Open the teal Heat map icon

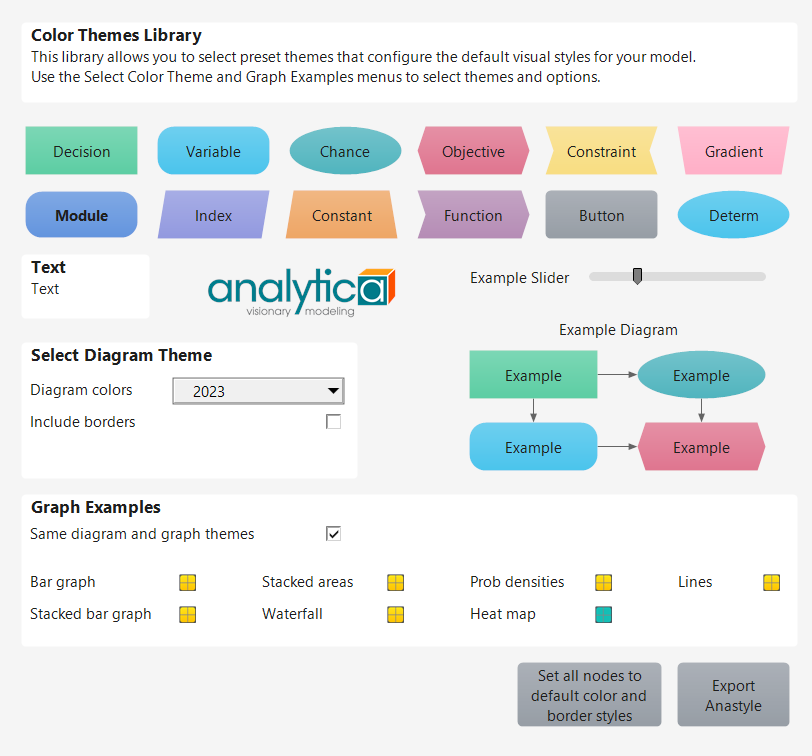[604, 615]
